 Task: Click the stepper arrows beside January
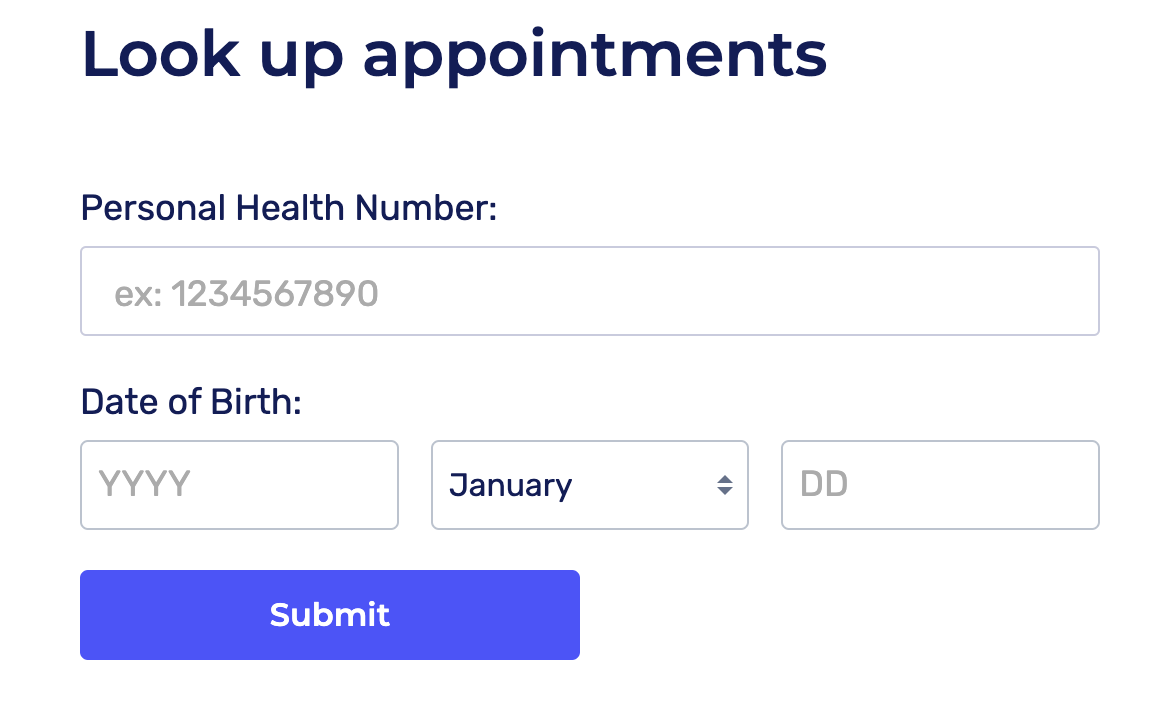coord(724,486)
